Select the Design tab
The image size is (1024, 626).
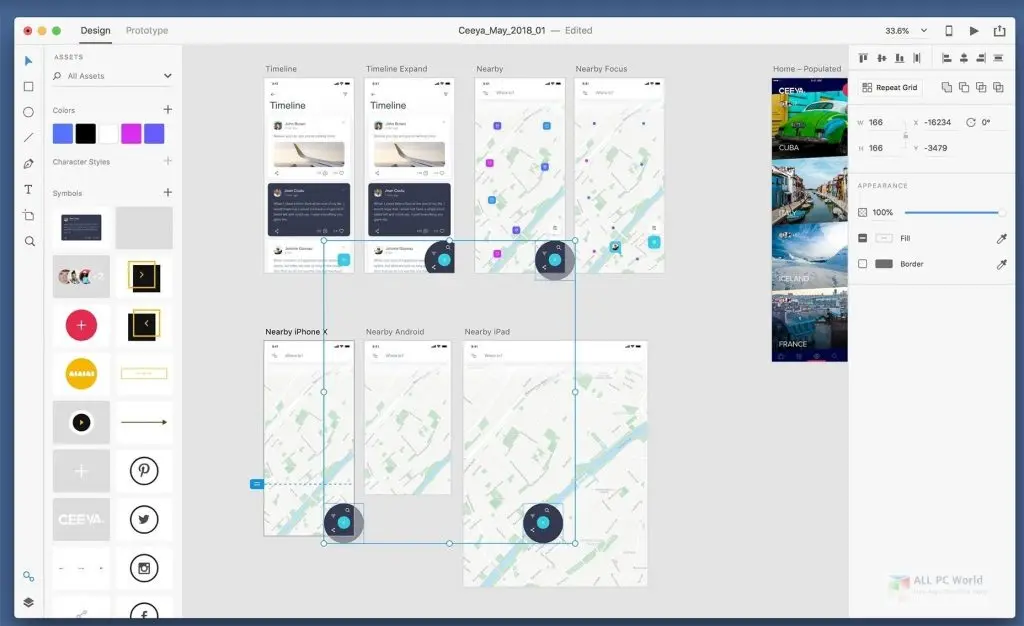coord(95,30)
